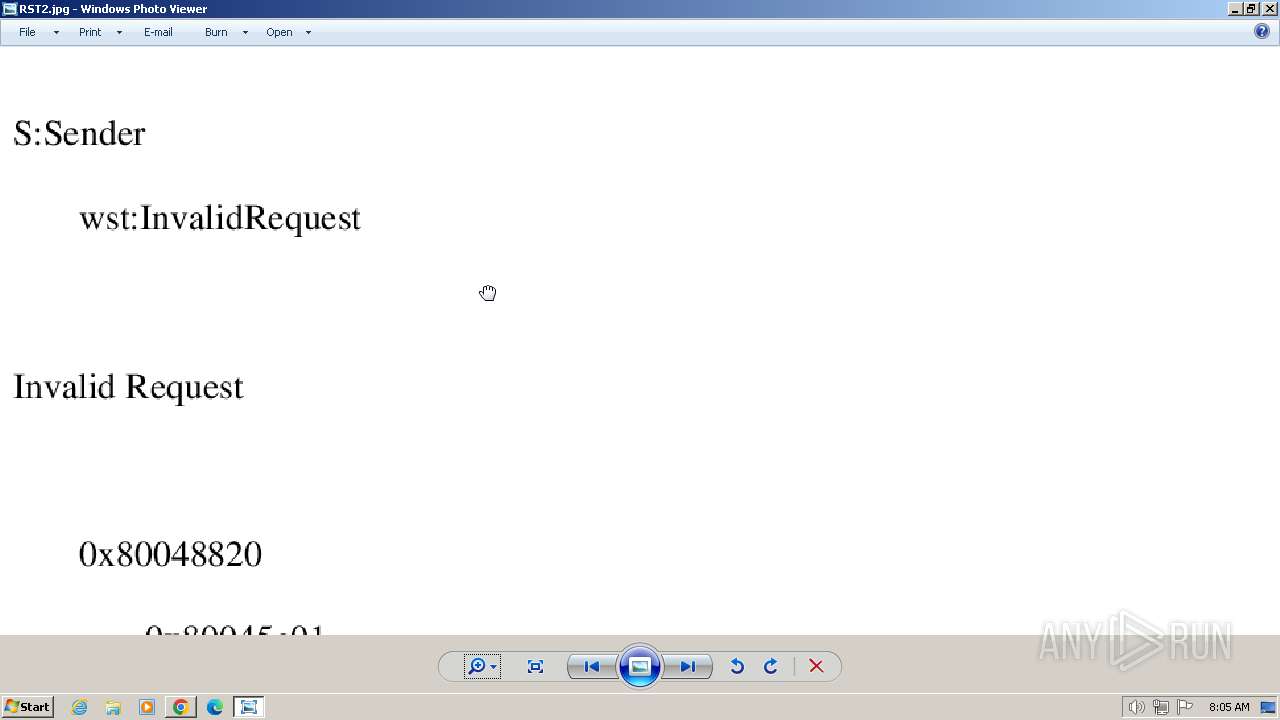The height and width of the screenshot is (720, 1280).
Task: Launch Google Chrome from the taskbar
Action: (x=181, y=707)
